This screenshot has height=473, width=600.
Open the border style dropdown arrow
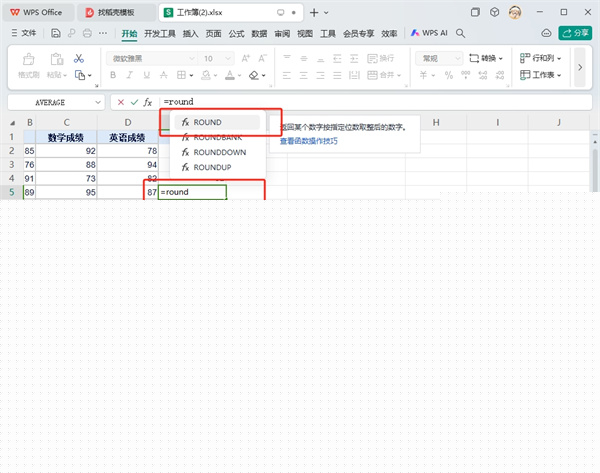[191, 75]
